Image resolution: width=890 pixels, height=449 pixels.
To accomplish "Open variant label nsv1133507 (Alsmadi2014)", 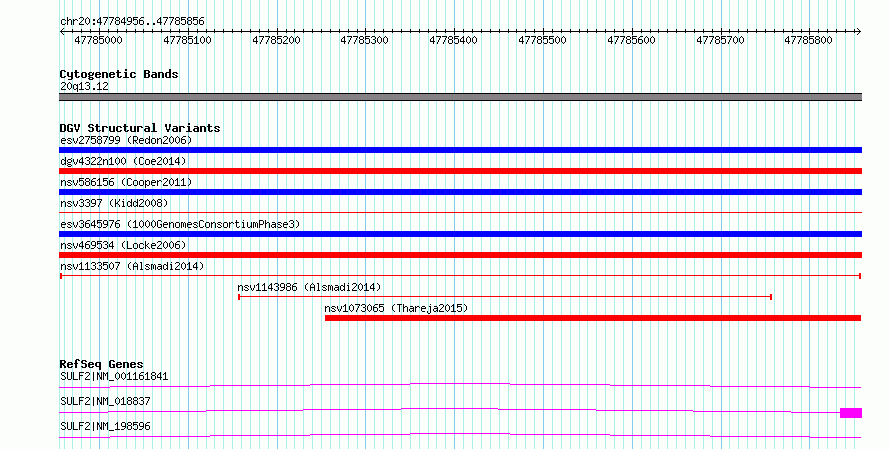I will click(132, 266).
